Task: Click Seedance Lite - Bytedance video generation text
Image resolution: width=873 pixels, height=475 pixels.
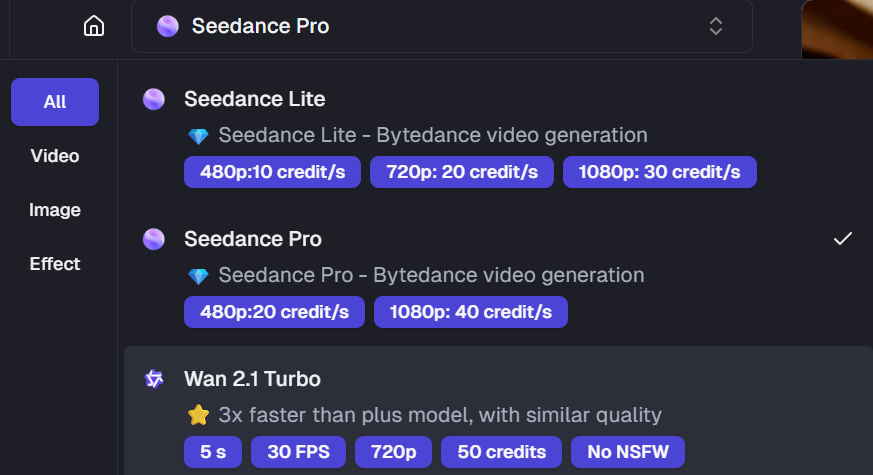Action: point(433,135)
